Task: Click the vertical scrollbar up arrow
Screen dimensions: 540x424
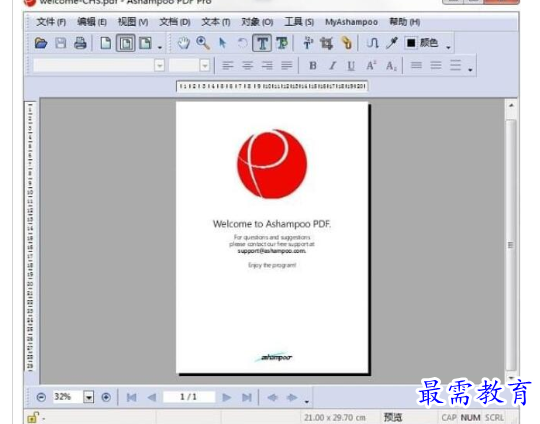Action: (511, 105)
